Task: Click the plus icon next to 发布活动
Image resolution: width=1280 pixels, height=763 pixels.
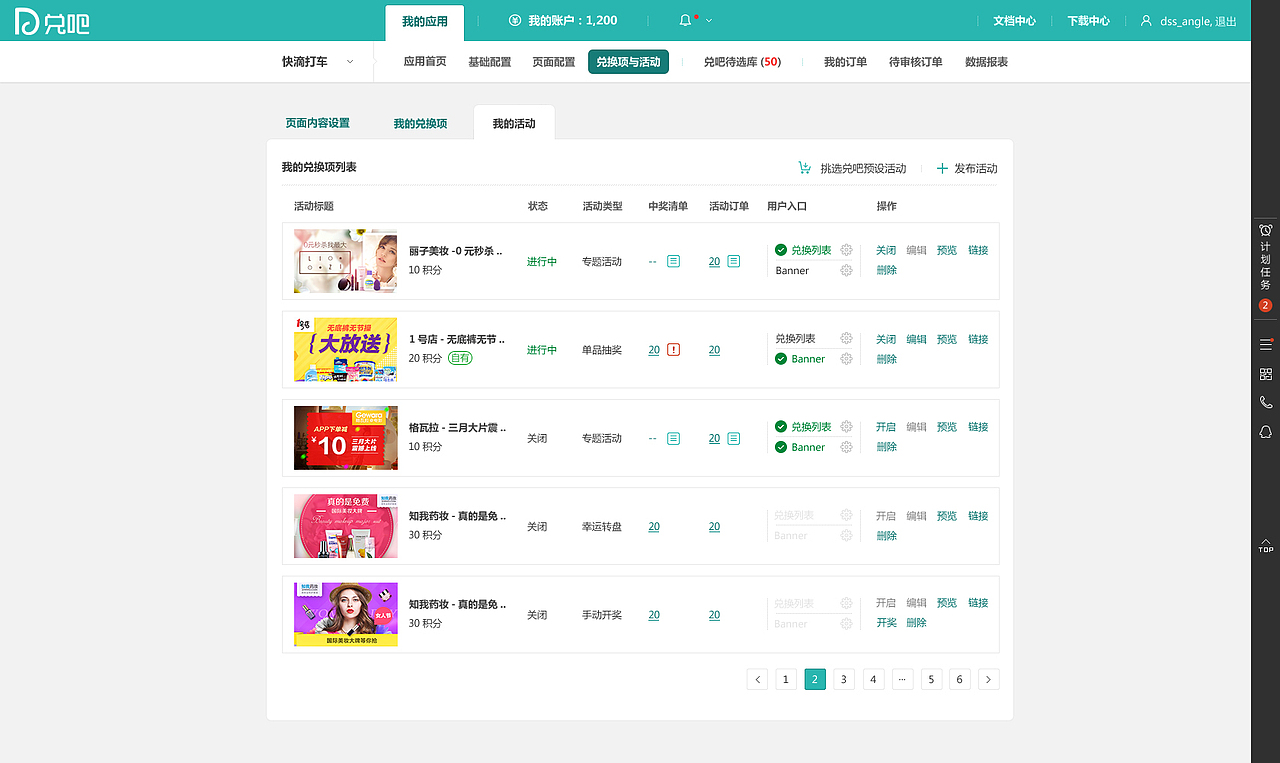Action: pyautogui.click(x=942, y=168)
